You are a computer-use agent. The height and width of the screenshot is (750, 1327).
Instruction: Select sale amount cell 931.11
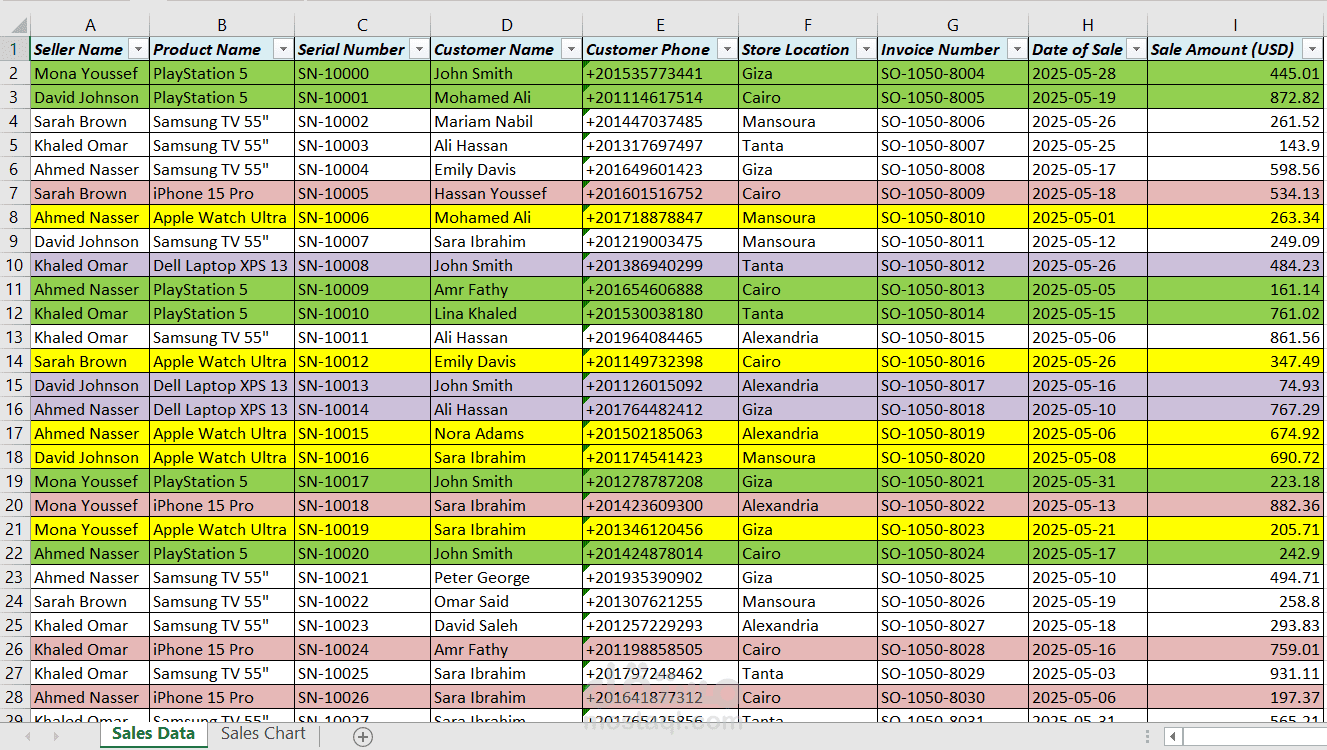1236,673
